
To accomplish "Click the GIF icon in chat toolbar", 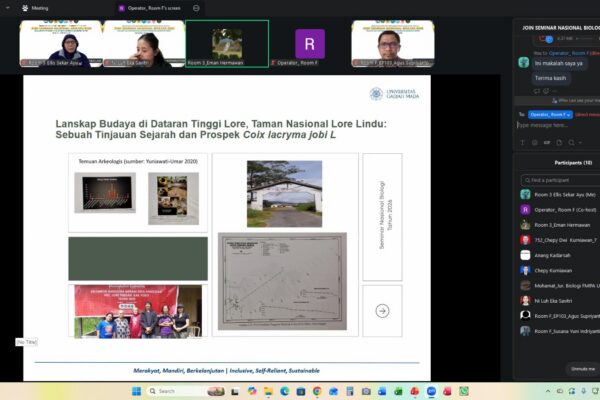I will point(547,143).
